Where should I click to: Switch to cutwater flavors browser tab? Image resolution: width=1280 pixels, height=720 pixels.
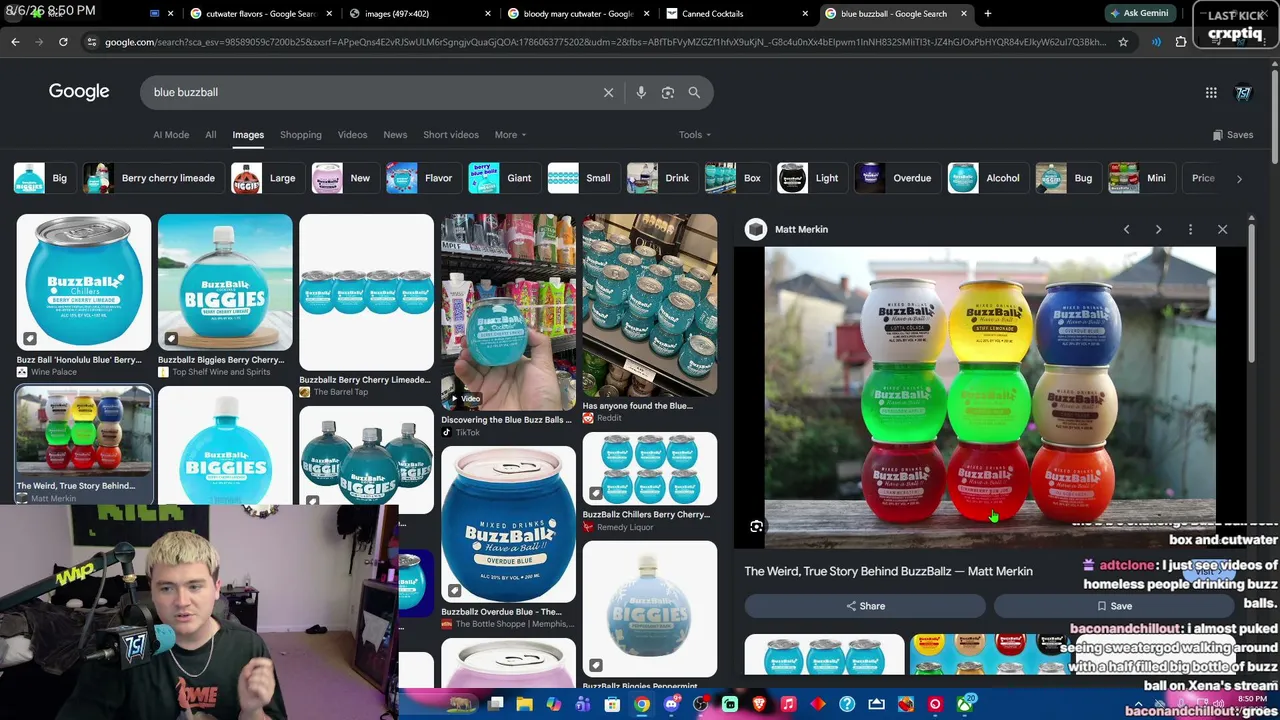[259, 14]
